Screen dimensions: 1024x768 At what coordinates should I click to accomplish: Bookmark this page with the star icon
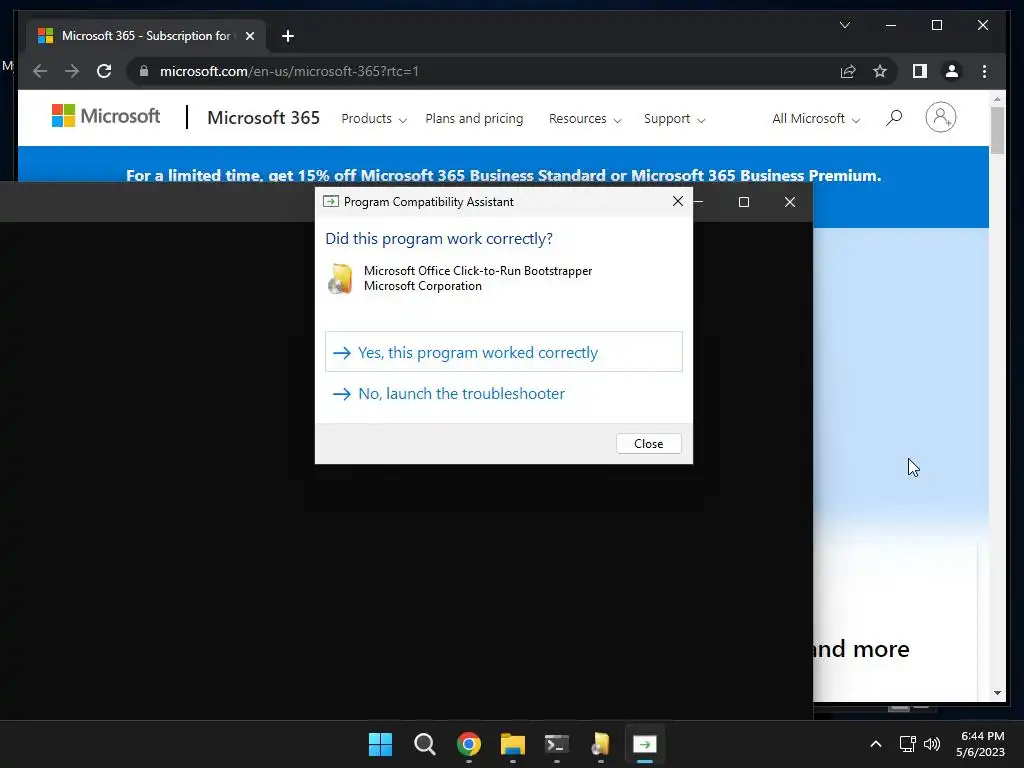pyautogui.click(x=880, y=71)
